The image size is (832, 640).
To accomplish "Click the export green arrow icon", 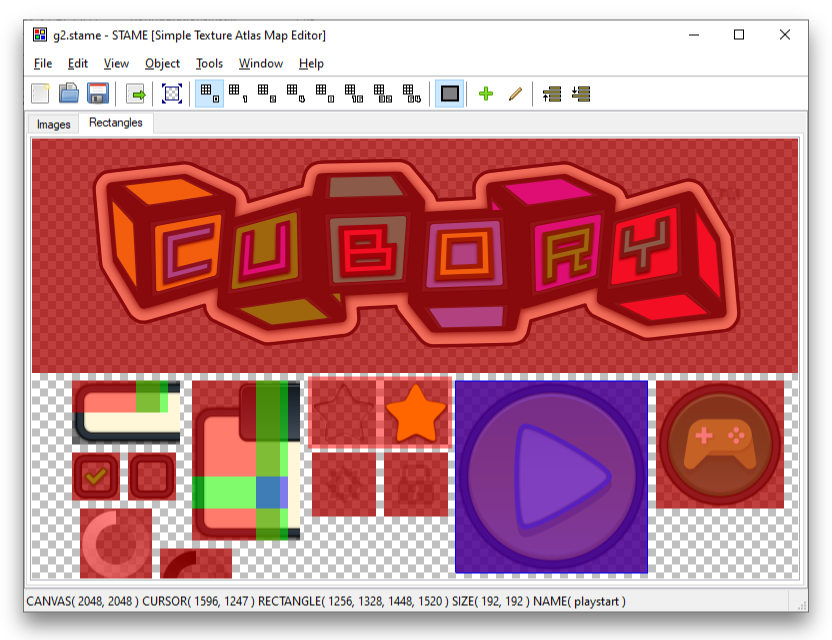I will click(x=136, y=94).
